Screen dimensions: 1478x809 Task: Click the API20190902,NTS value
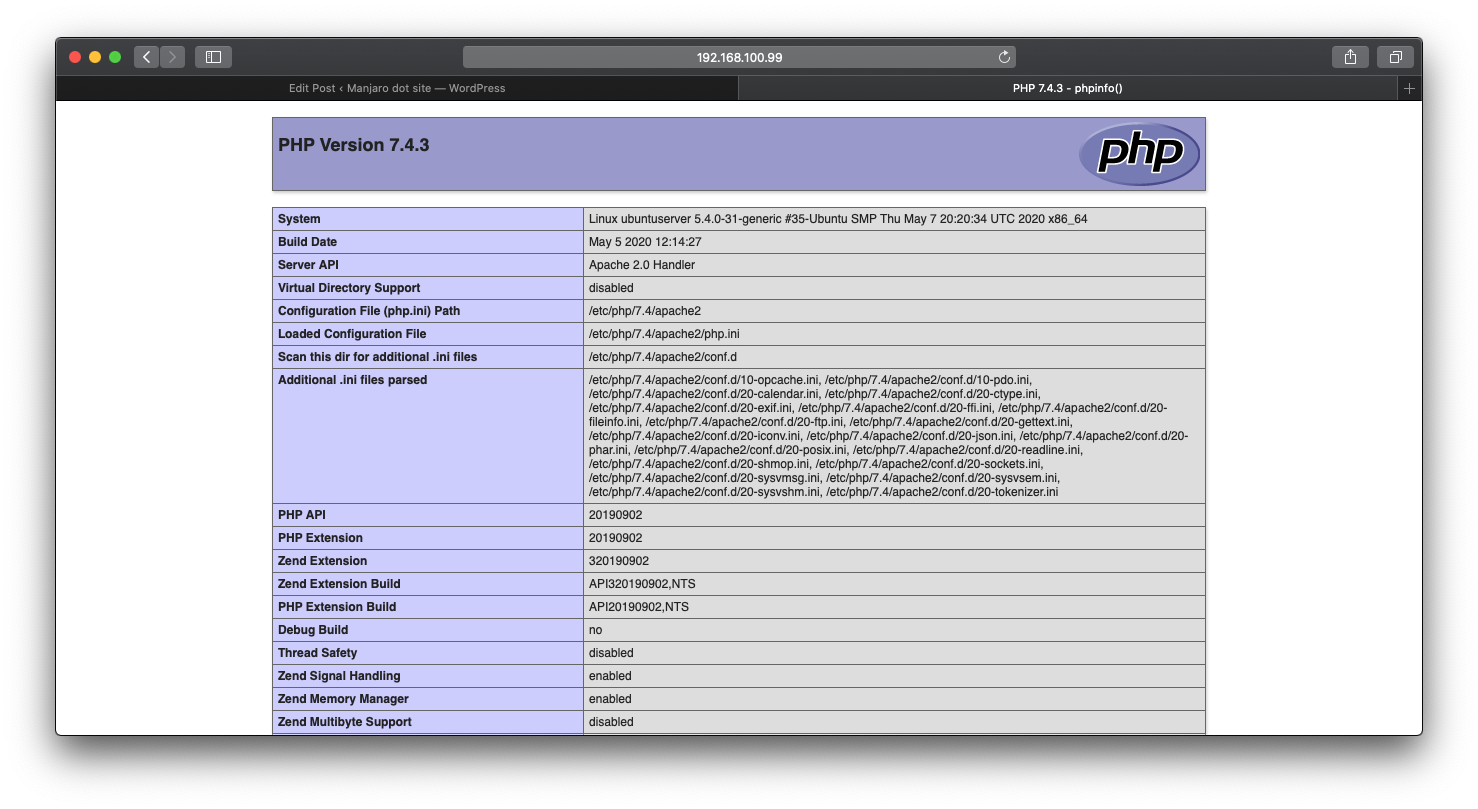point(639,607)
